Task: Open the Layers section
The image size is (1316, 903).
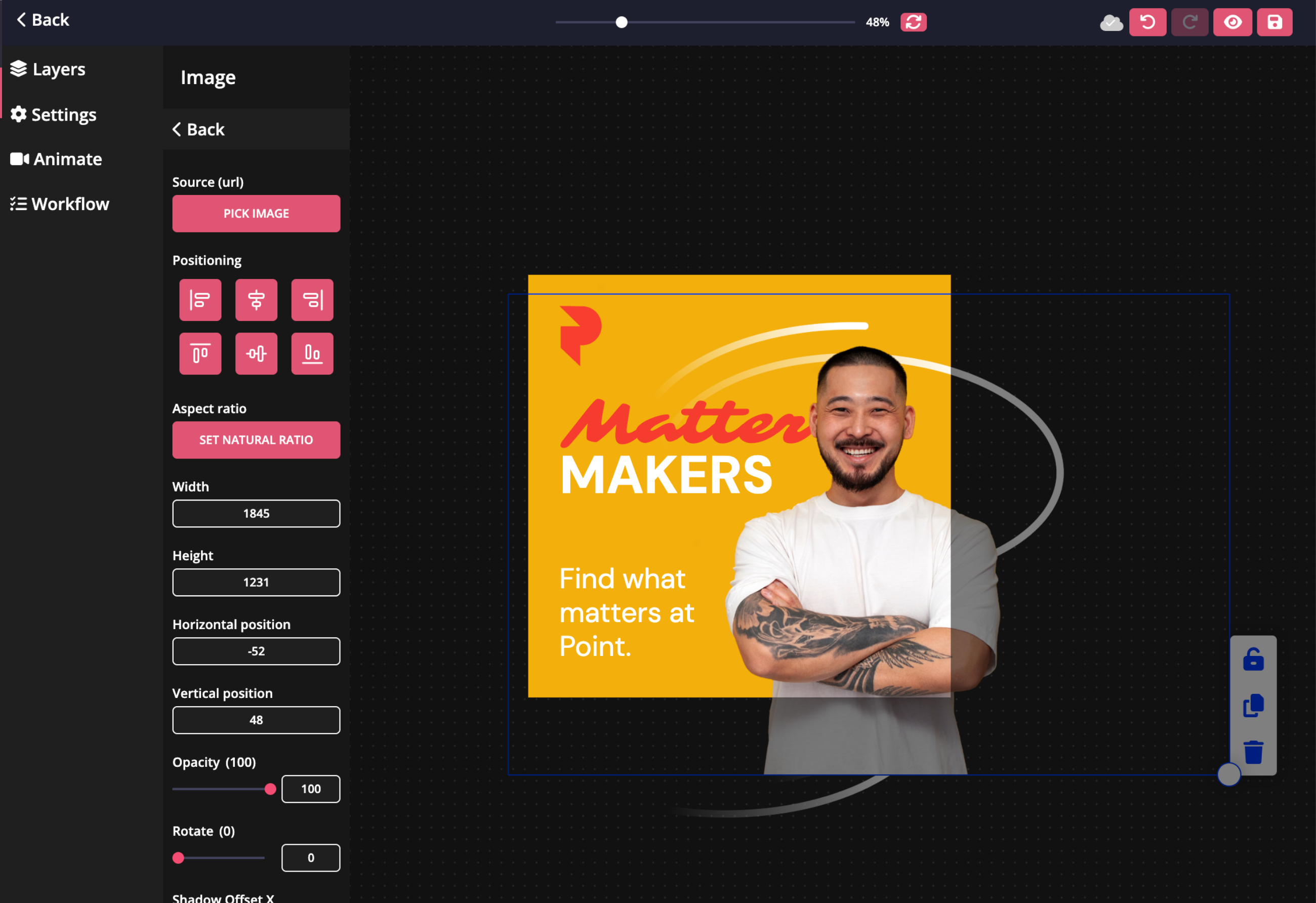Action: click(48, 69)
